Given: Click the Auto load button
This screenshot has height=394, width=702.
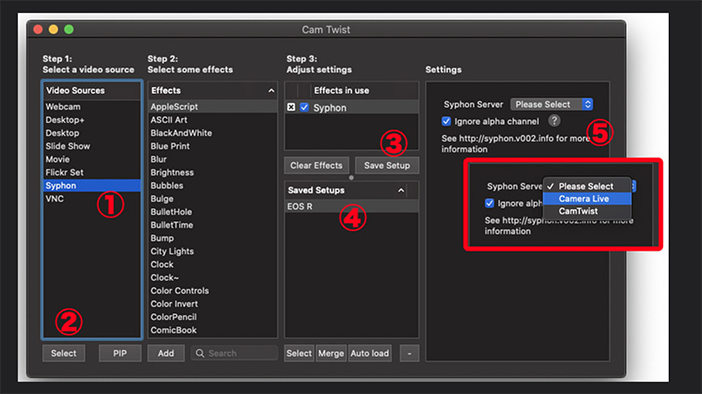Looking at the screenshot, I should click(x=370, y=353).
